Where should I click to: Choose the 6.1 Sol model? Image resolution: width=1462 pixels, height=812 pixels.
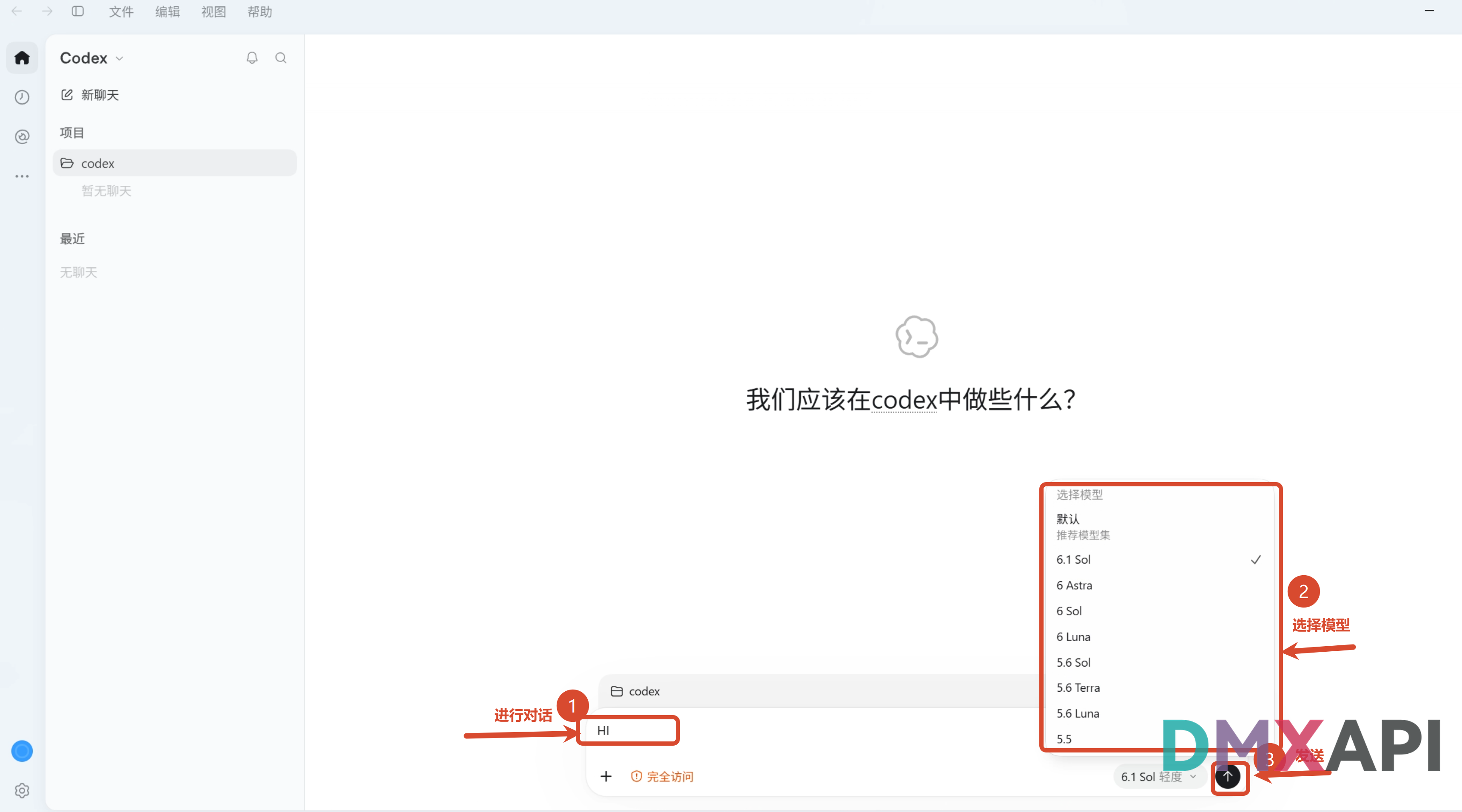pos(1158,559)
